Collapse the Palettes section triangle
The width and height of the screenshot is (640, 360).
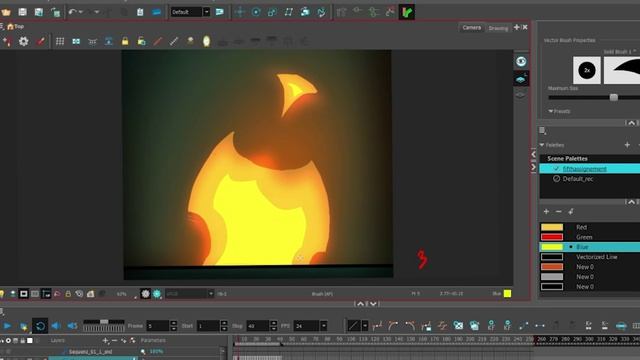click(x=542, y=145)
